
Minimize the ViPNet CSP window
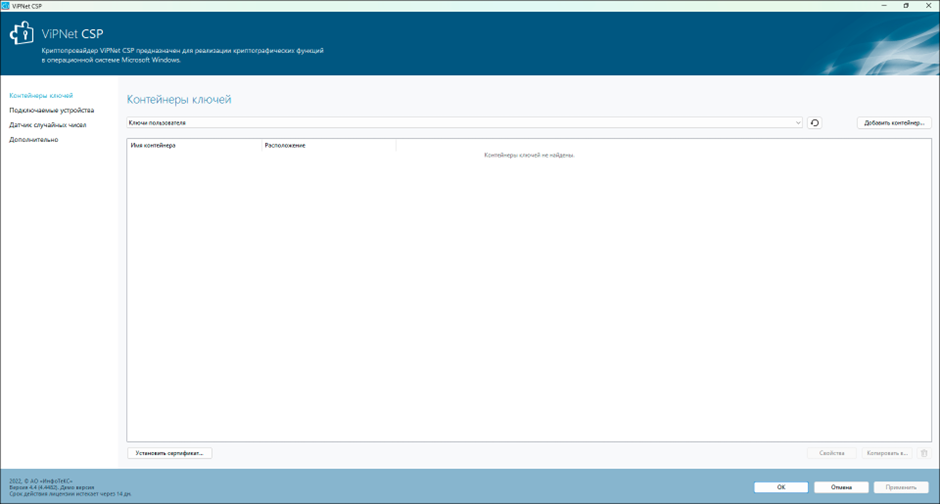pyautogui.click(x=884, y=5)
